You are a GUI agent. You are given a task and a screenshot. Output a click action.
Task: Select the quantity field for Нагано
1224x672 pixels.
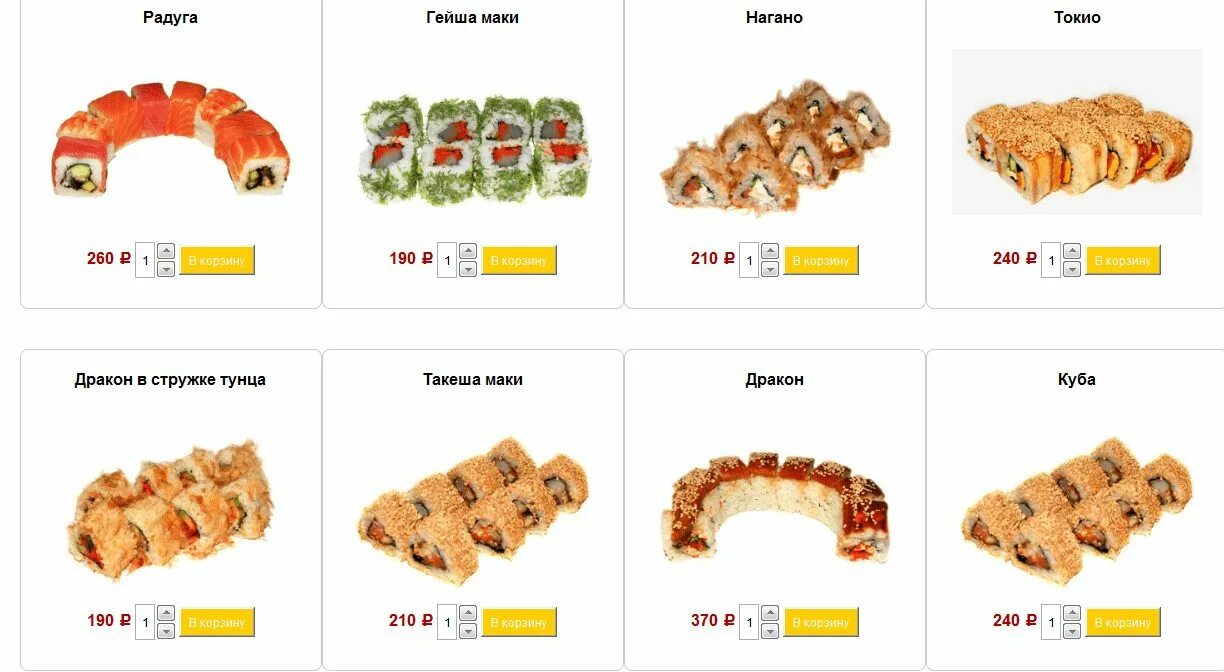[x=749, y=260]
